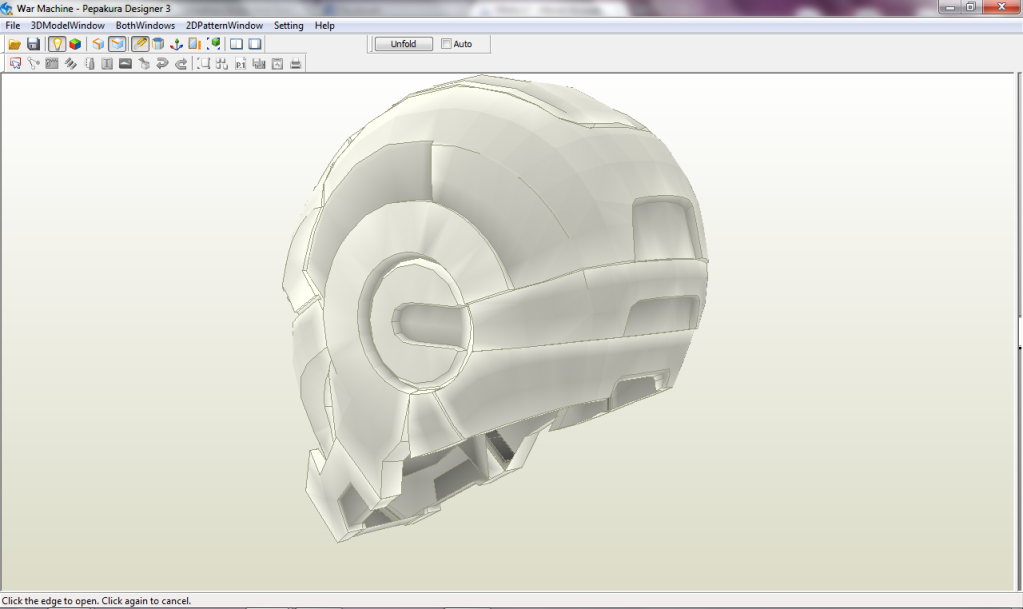Viewport: 1023px width, 609px height.
Task: Switch to split two-window layout icon
Action: 236,44
